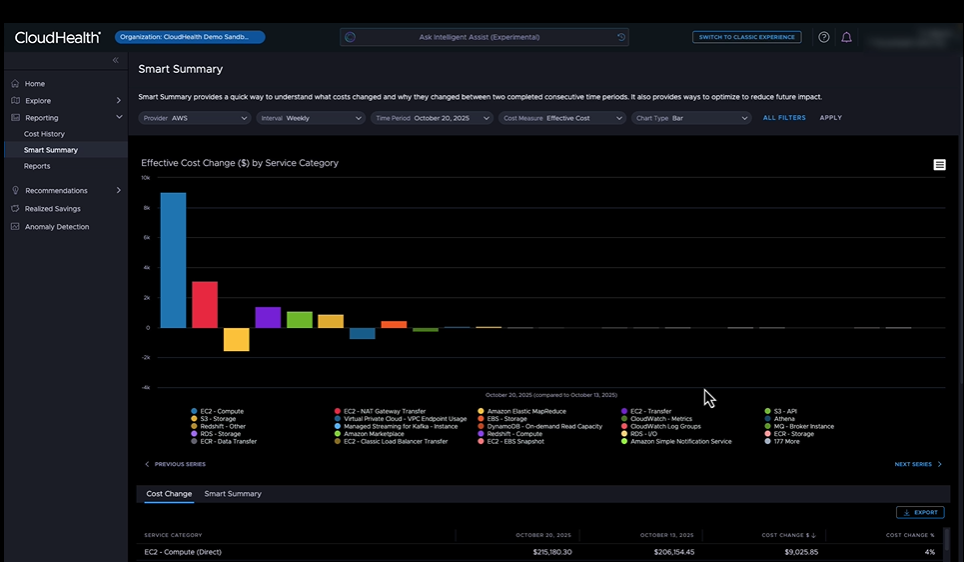Viewport: 964px width, 562px height.
Task: Click the purple bar in the chart
Action: [268, 317]
